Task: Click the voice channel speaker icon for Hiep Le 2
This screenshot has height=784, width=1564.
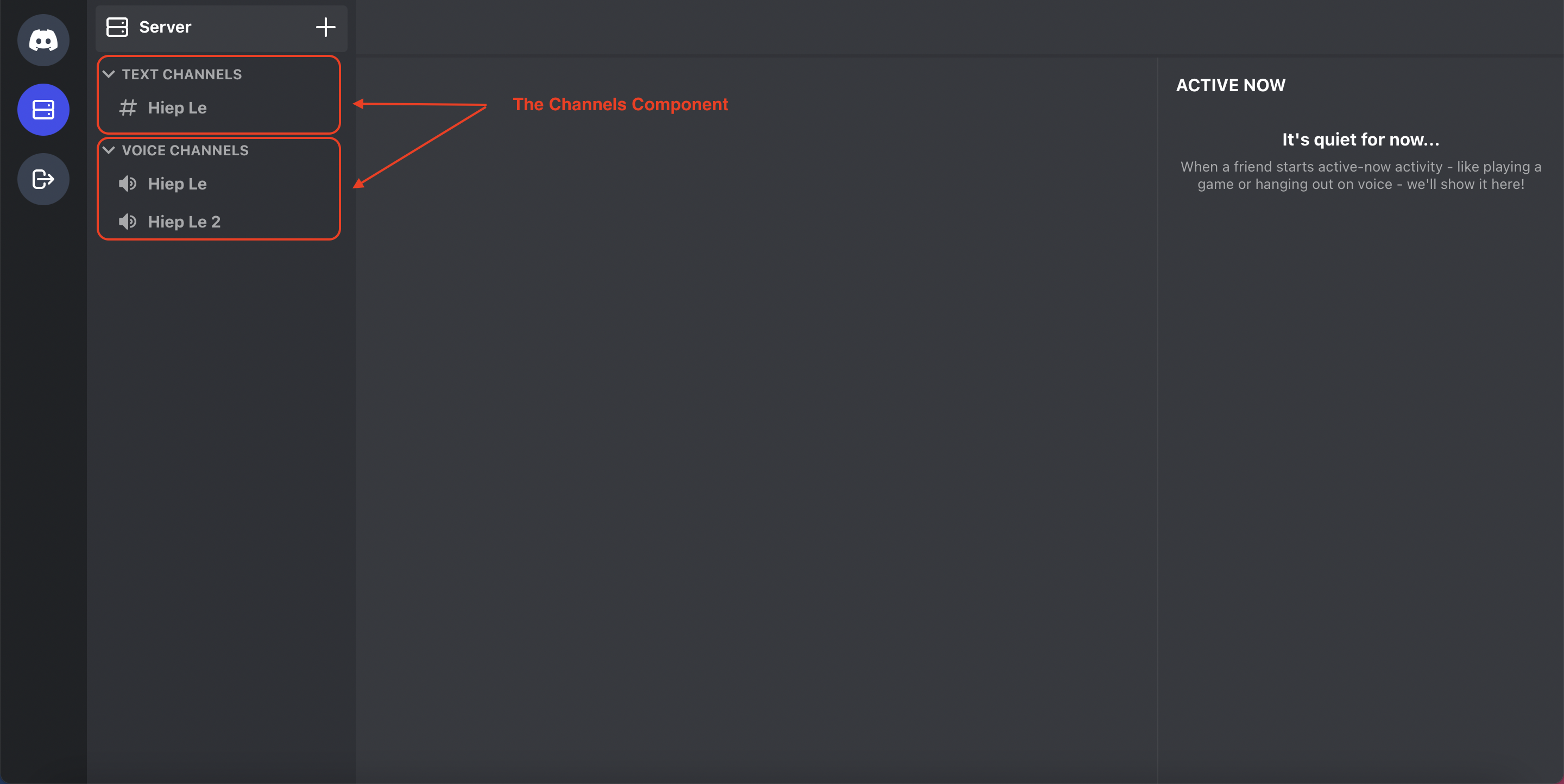Action: (127, 221)
